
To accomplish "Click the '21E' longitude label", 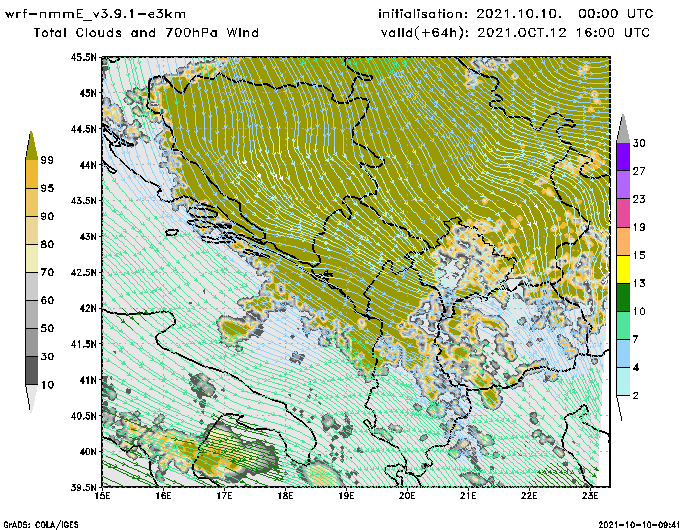I will pyautogui.click(x=468, y=496).
